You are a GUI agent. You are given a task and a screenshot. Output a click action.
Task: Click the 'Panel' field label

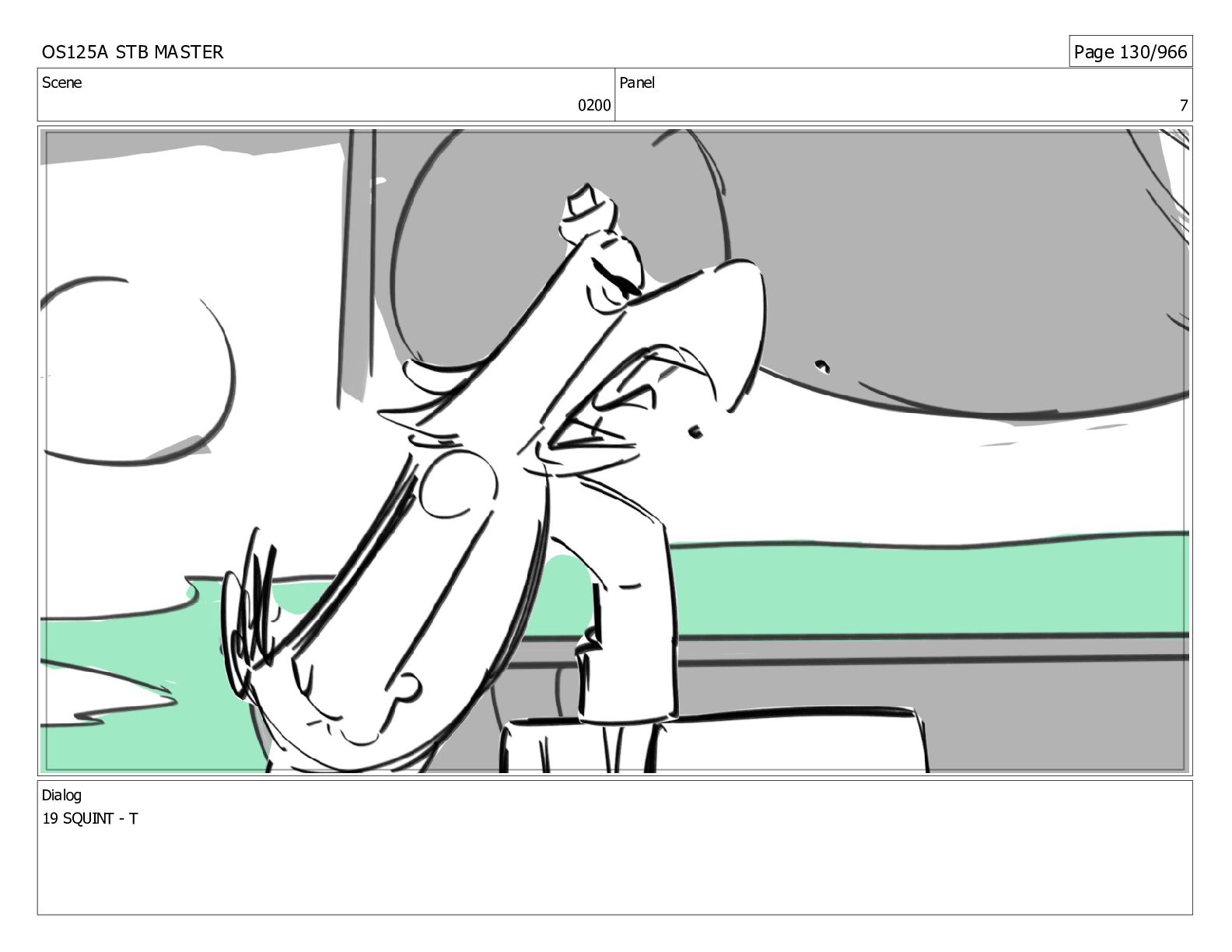pos(637,82)
